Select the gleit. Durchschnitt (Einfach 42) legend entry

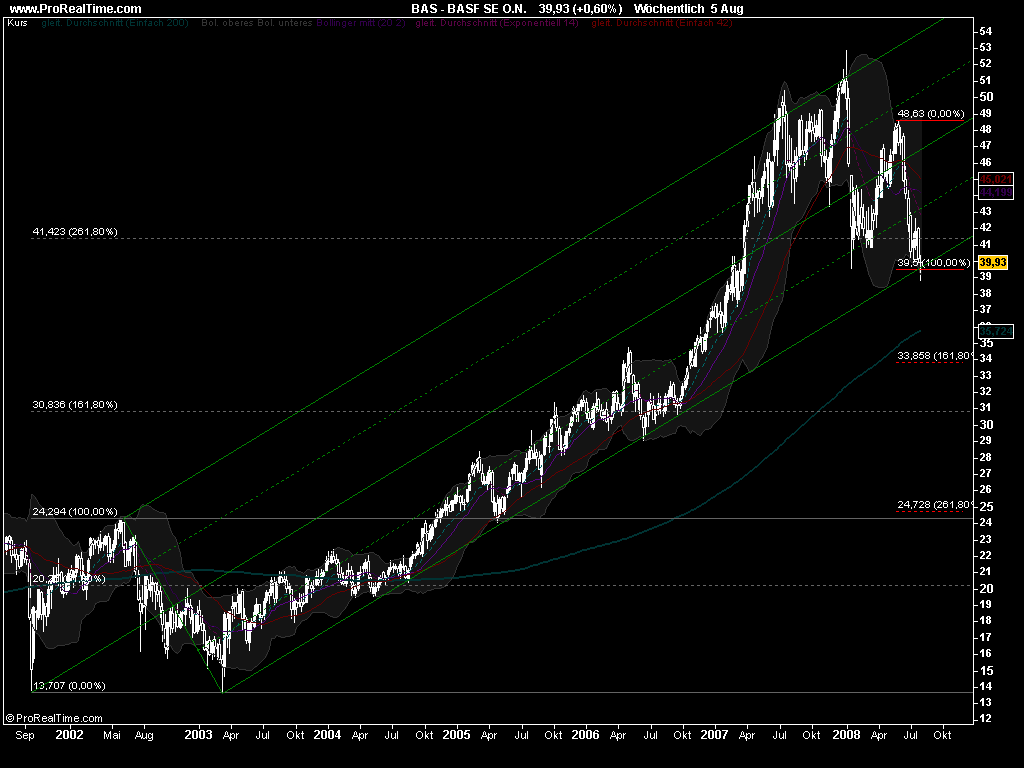[662, 23]
